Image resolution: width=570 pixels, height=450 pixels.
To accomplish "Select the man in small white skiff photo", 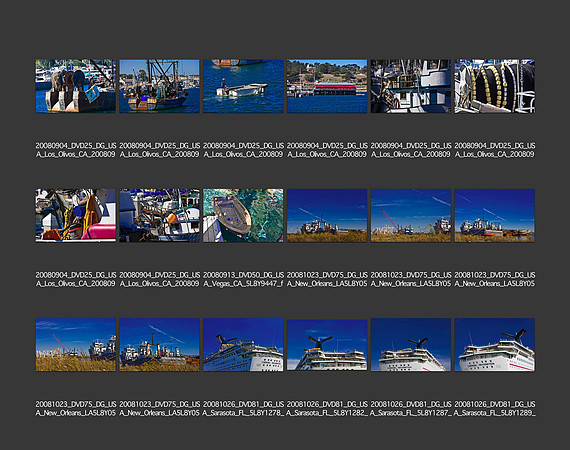I will (243, 86).
